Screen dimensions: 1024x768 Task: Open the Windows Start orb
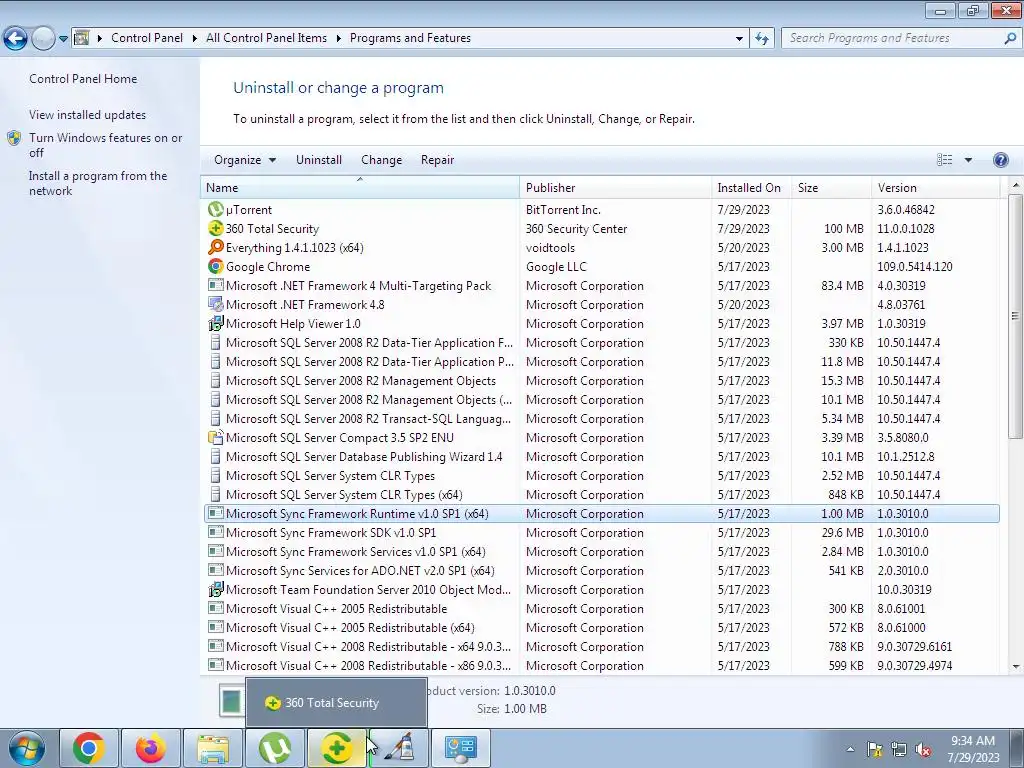[x=27, y=748]
